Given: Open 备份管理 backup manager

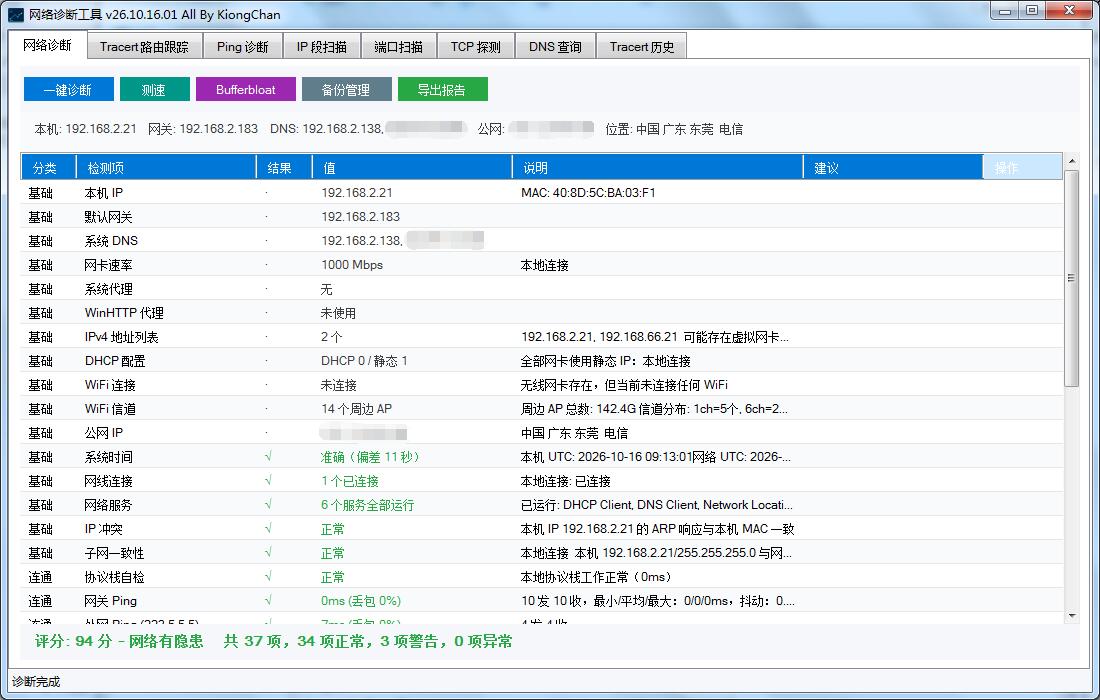Looking at the screenshot, I should (347, 89).
